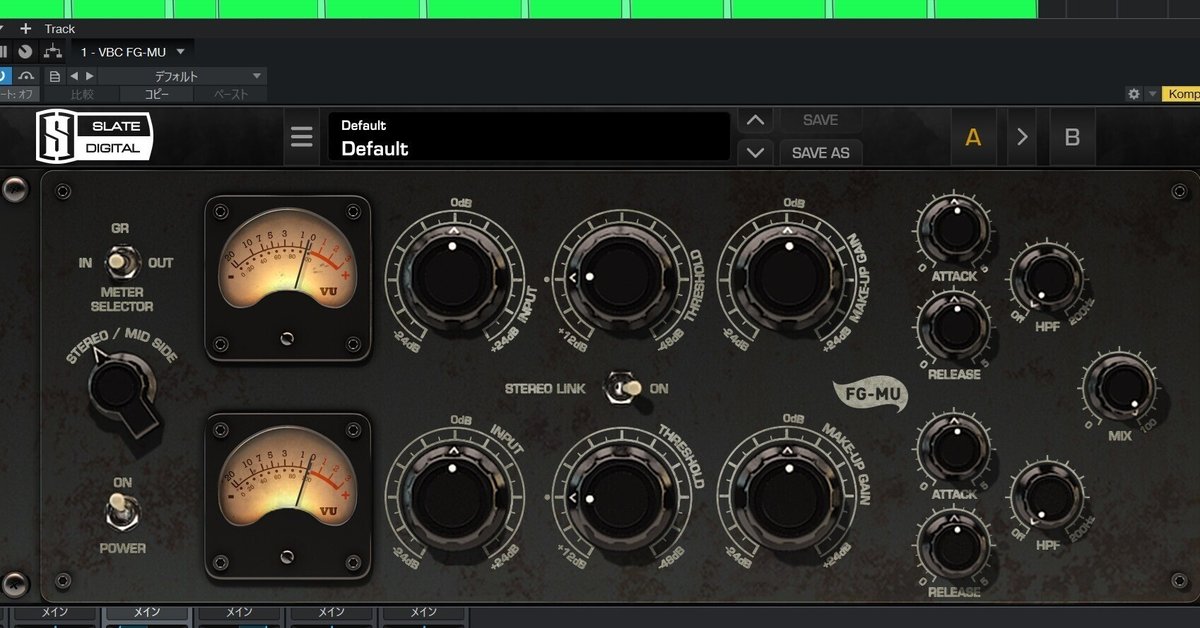Open the hamburger menu icon
This screenshot has width=1200, height=628.
[x=302, y=137]
